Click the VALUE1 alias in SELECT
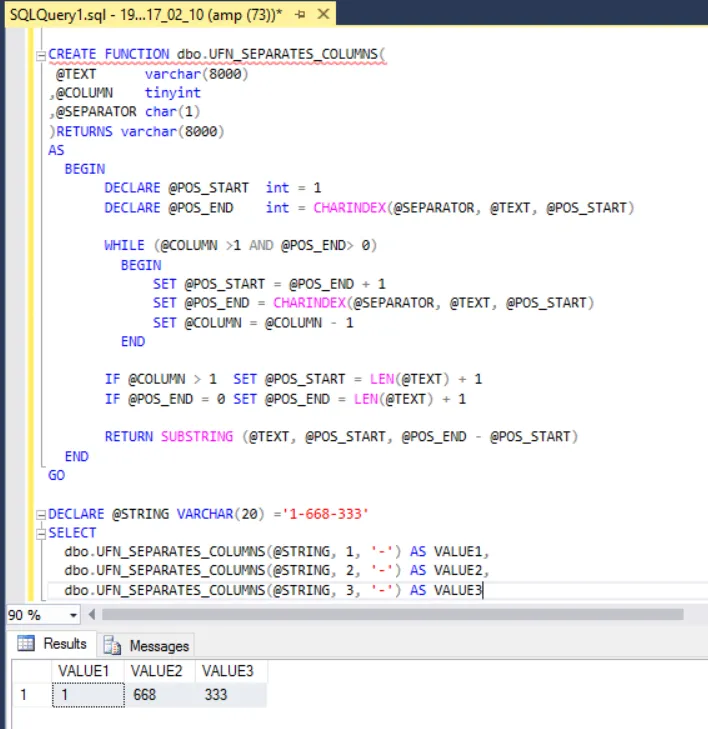The width and height of the screenshot is (708, 729). click(x=458, y=551)
